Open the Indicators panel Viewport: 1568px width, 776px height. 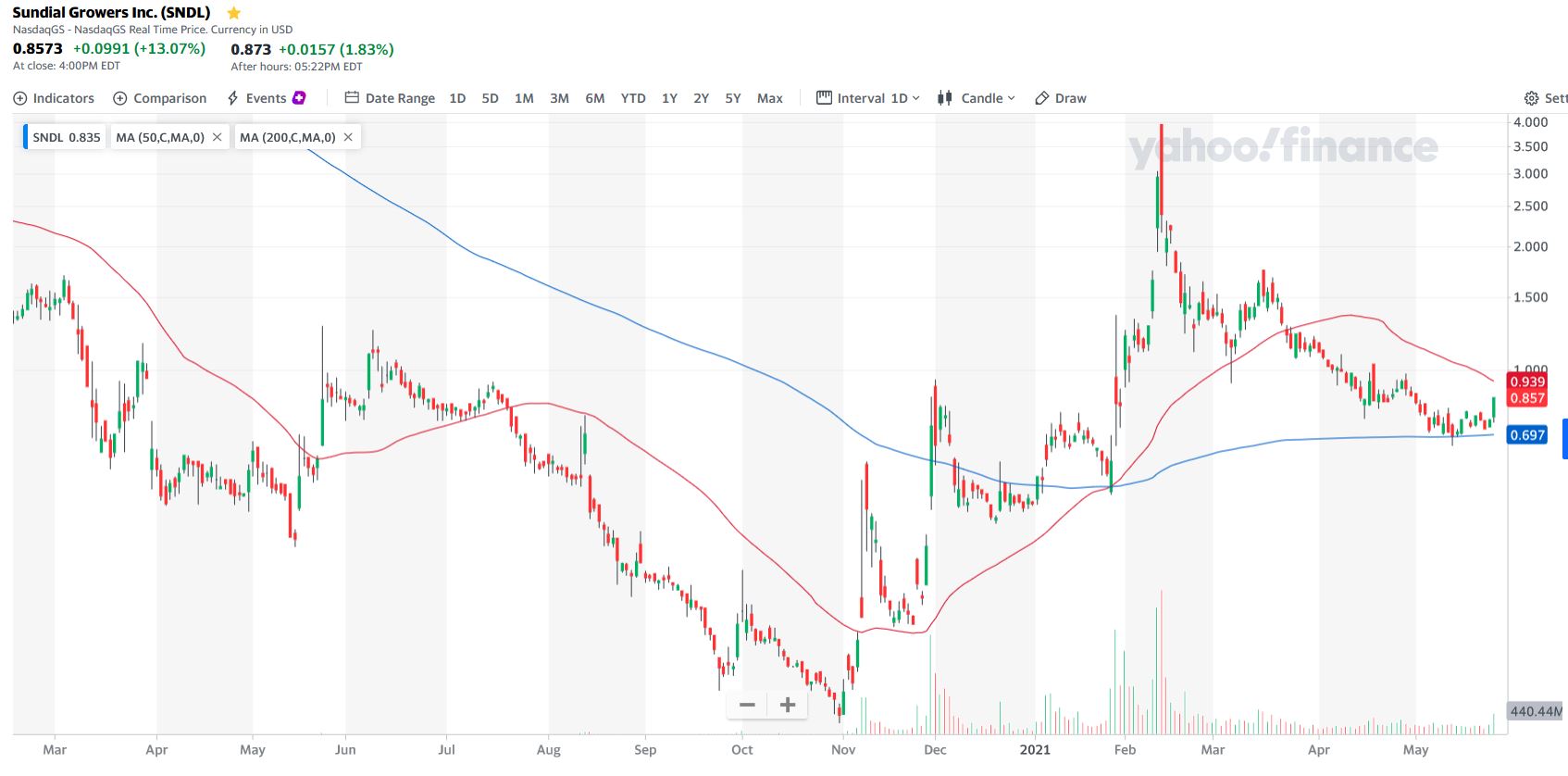pos(54,98)
